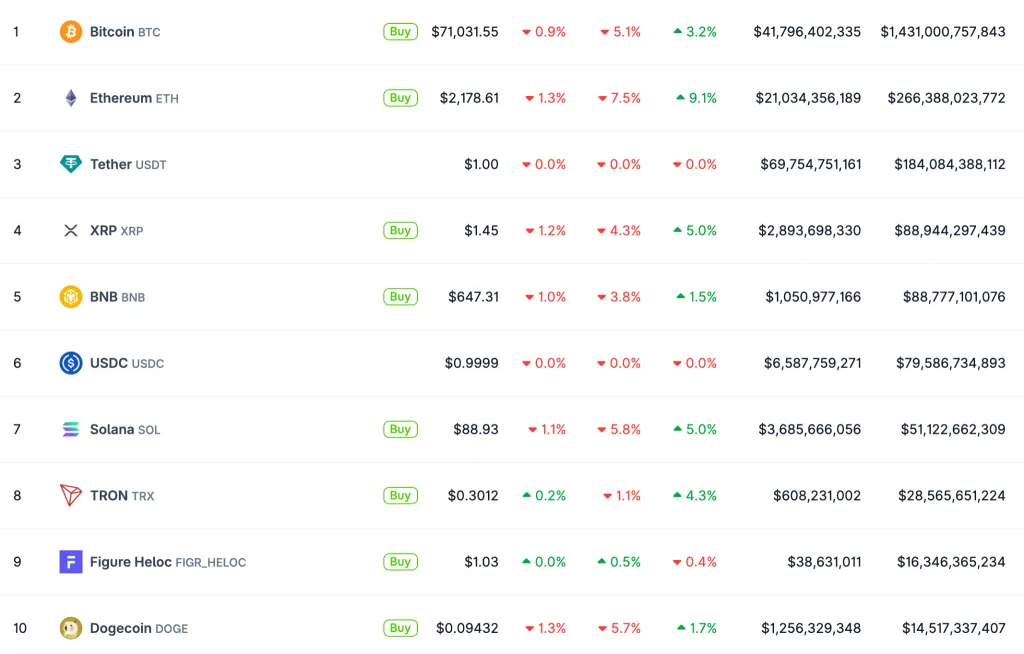Screen dimensions: 1024x654
Task: Click the Bitcoin coin logo icon
Action: [70, 32]
